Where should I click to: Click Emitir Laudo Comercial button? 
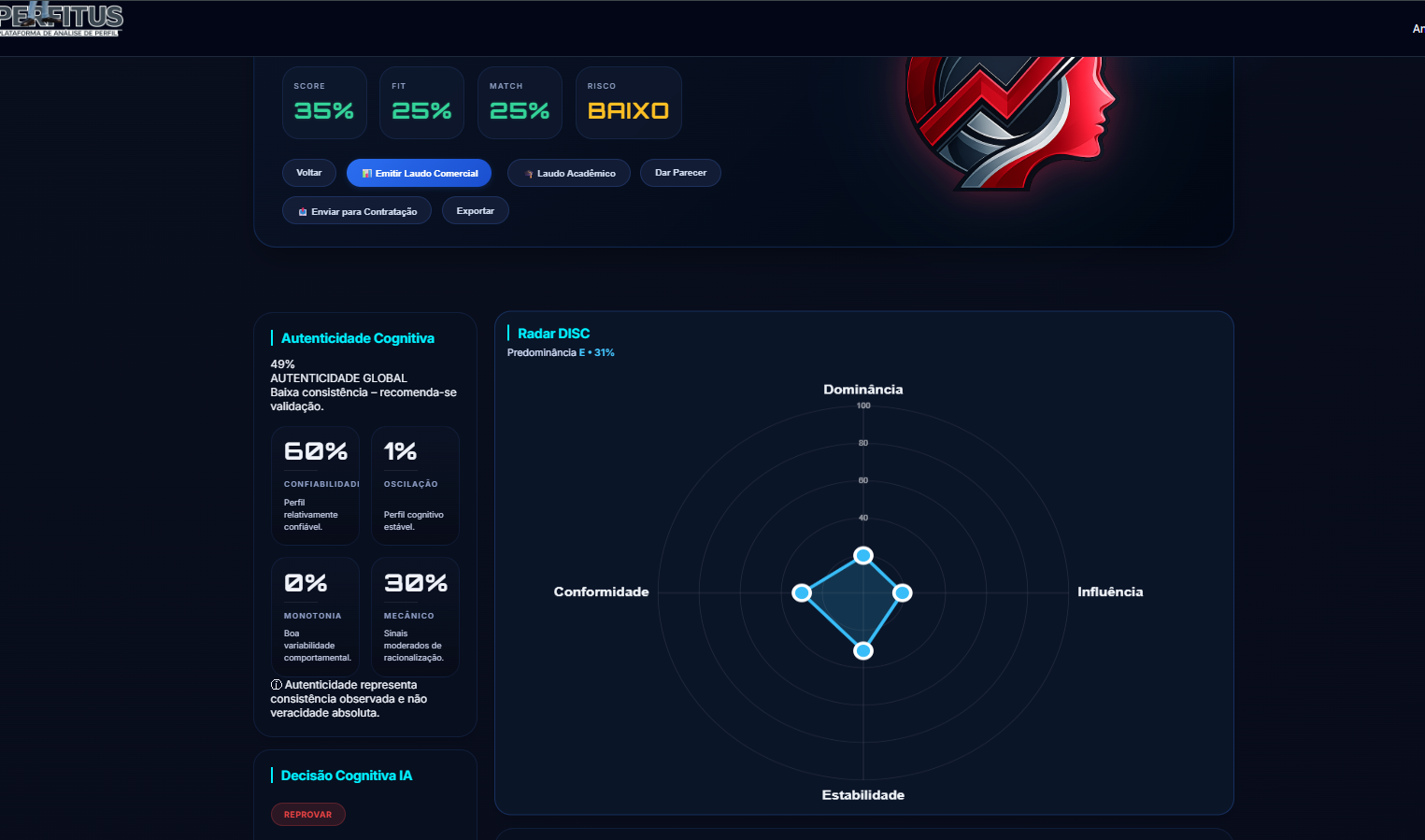point(420,173)
